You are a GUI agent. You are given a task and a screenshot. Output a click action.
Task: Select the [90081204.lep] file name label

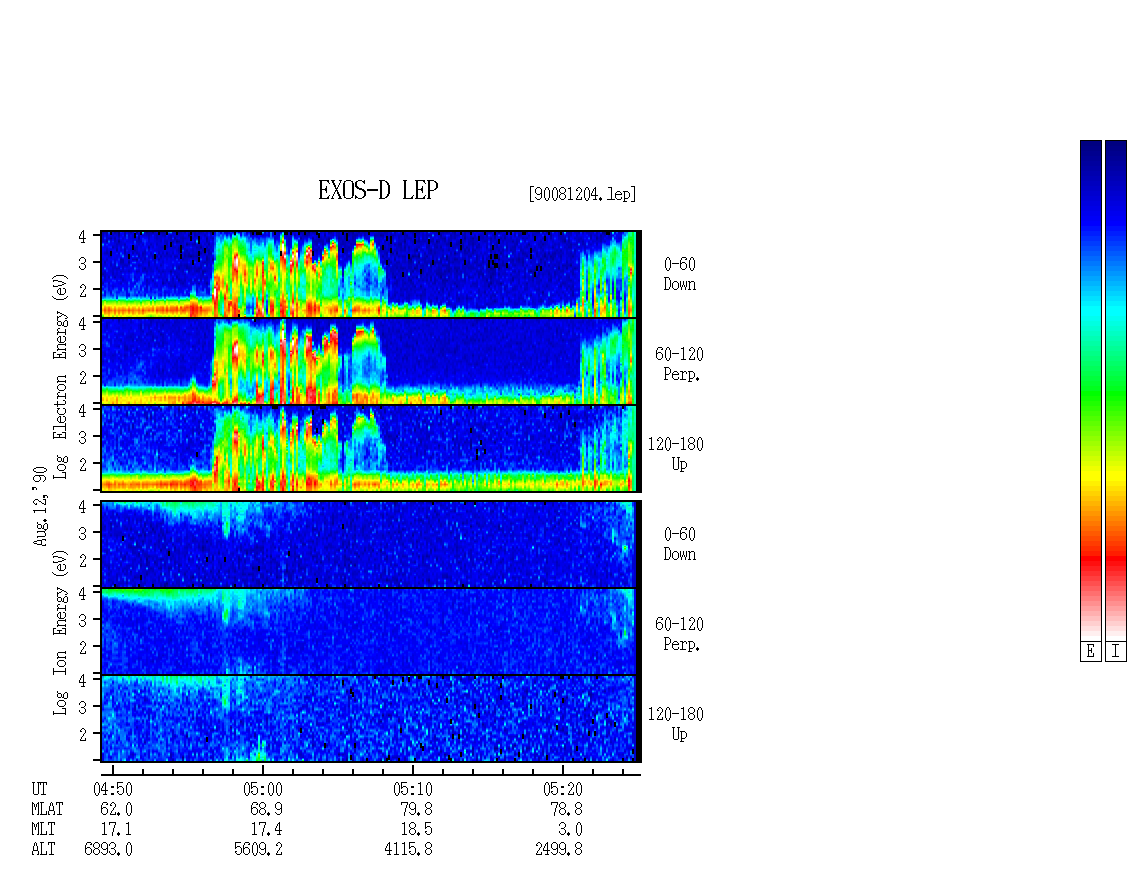pyautogui.click(x=582, y=194)
